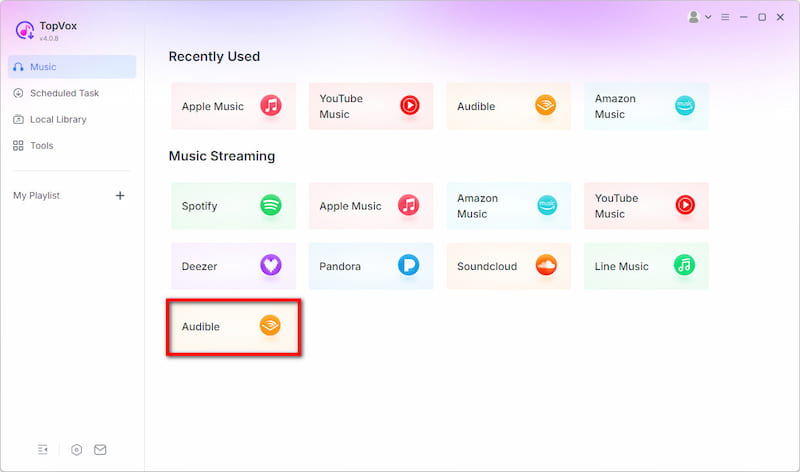Image resolution: width=800 pixels, height=472 pixels.
Task: Click the Music Streaming heading
Action: (222, 156)
